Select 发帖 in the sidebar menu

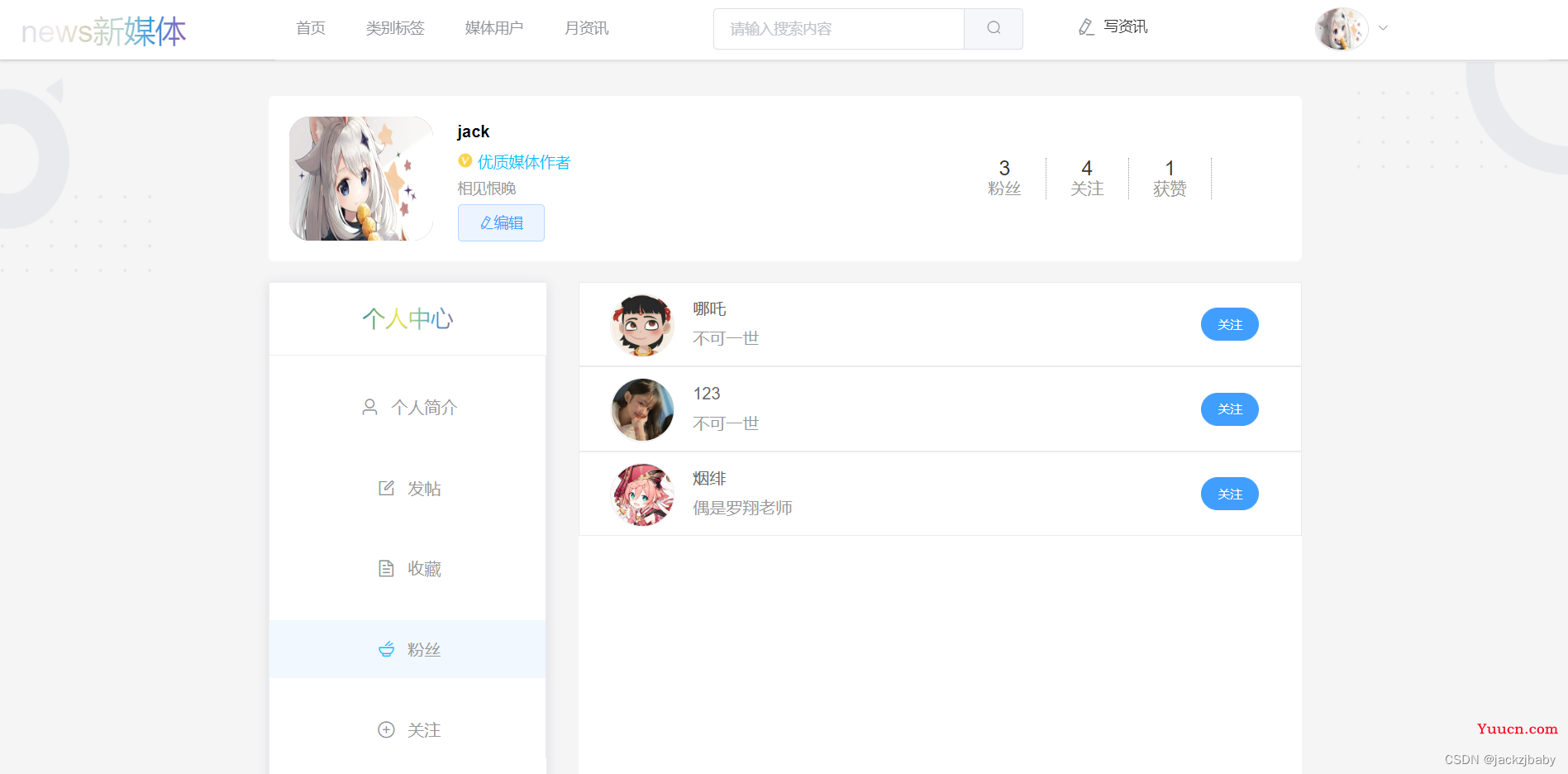407,488
